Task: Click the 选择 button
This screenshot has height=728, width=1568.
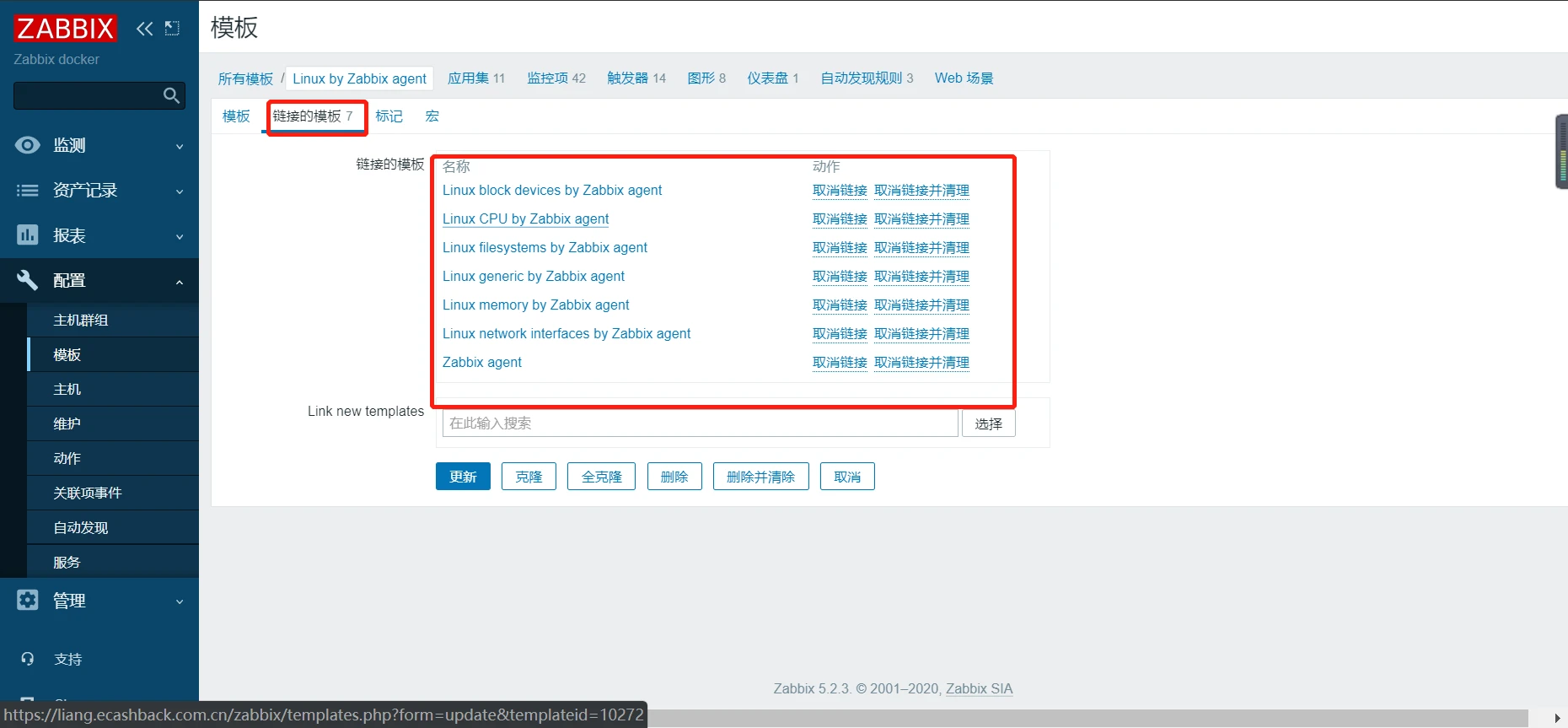Action: point(989,423)
